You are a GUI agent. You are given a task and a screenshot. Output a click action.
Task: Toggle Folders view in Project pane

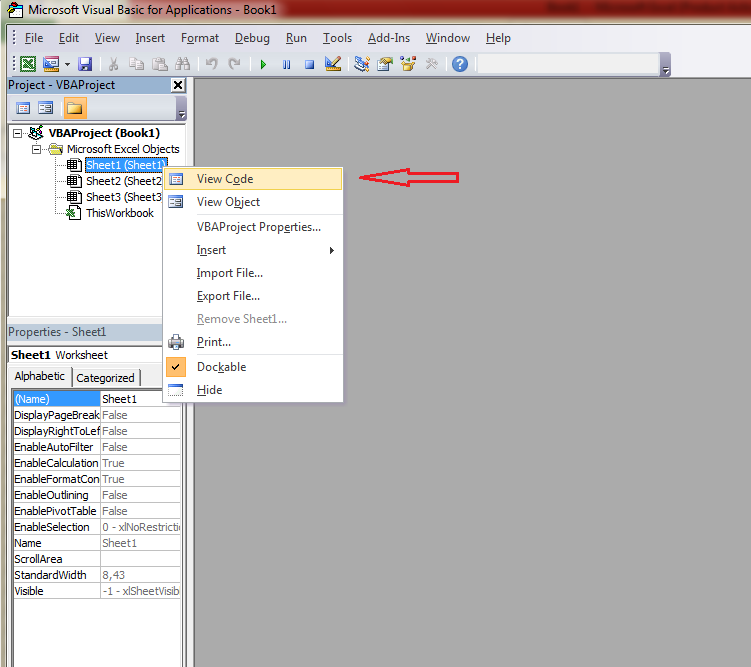point(75,108)
